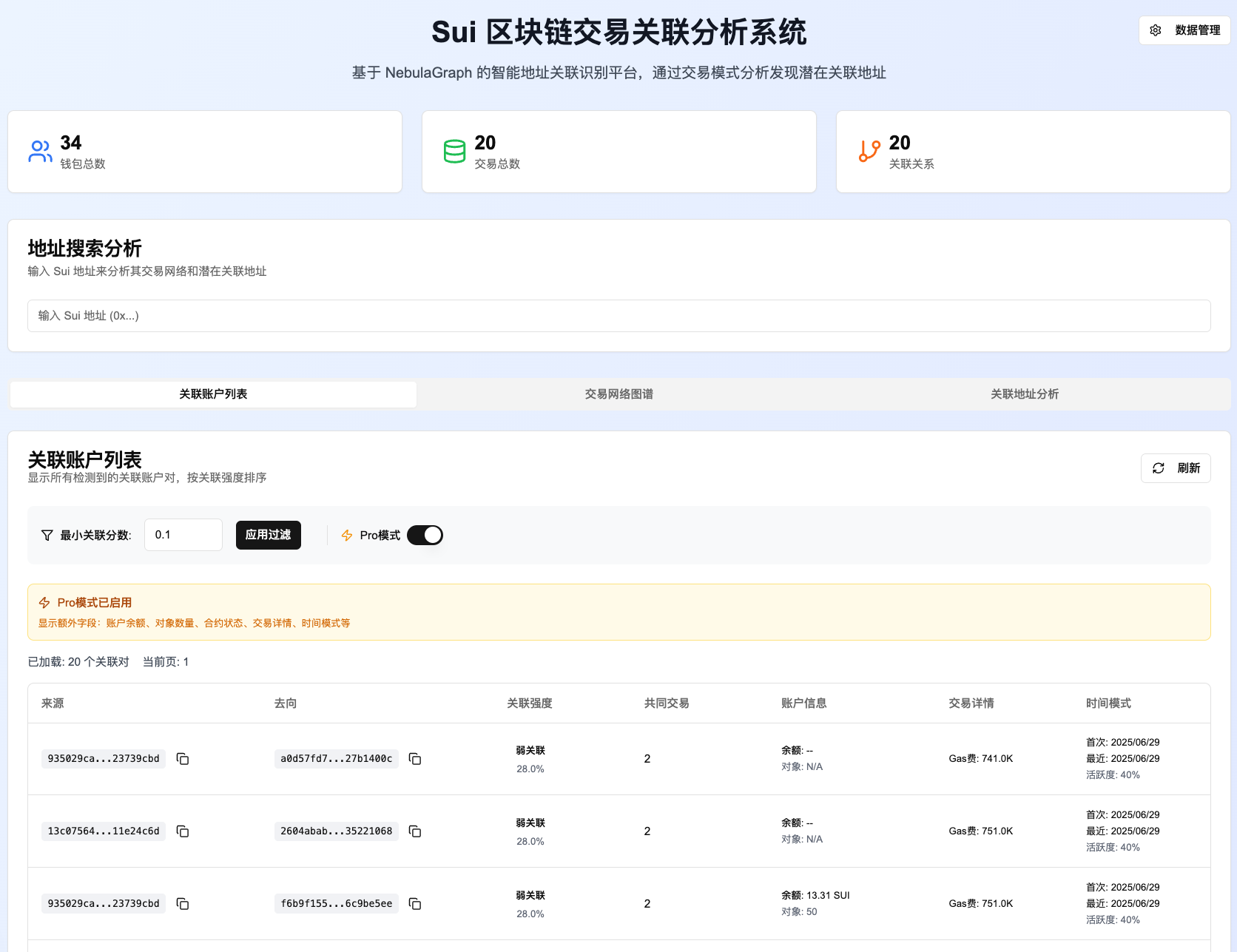Apply the filter with 应用过滤
Viewport: 1237px width, 952px height.
click(269, 535)
